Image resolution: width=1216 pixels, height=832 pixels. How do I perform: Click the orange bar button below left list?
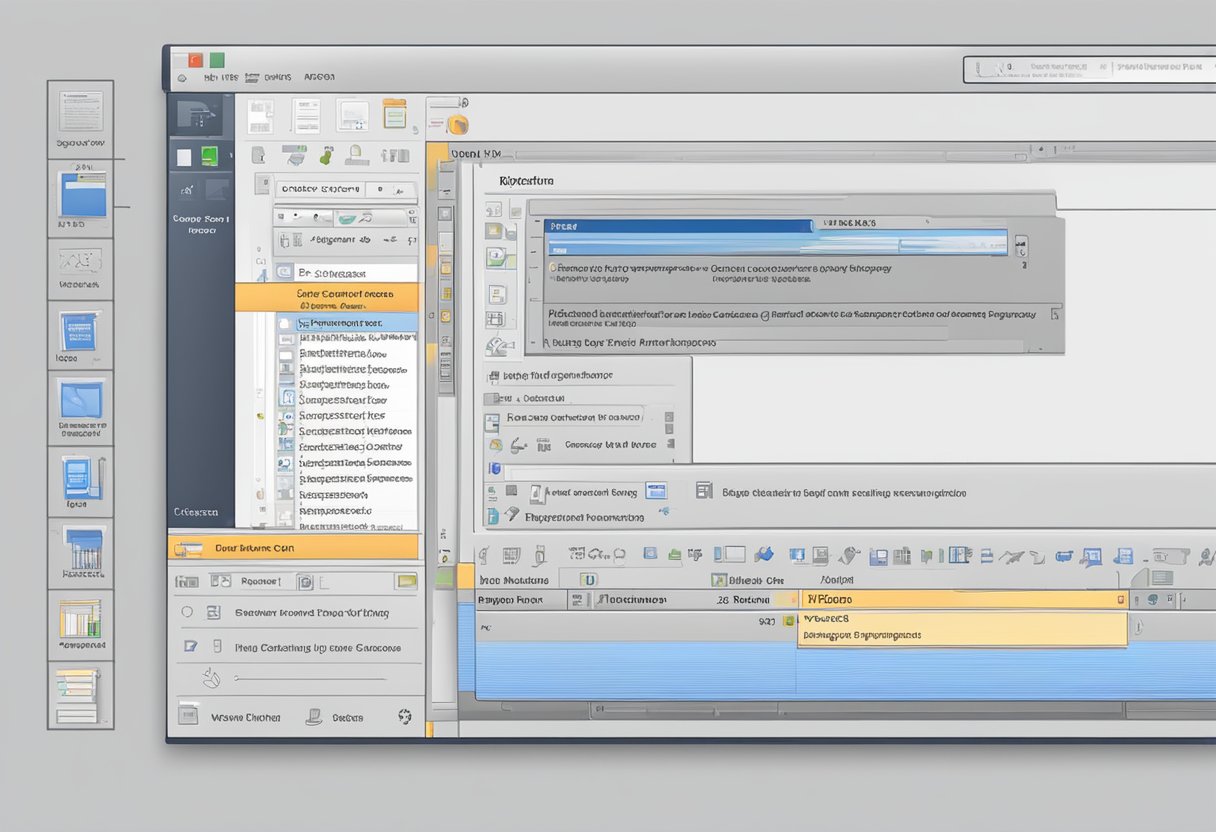(293, 548)
